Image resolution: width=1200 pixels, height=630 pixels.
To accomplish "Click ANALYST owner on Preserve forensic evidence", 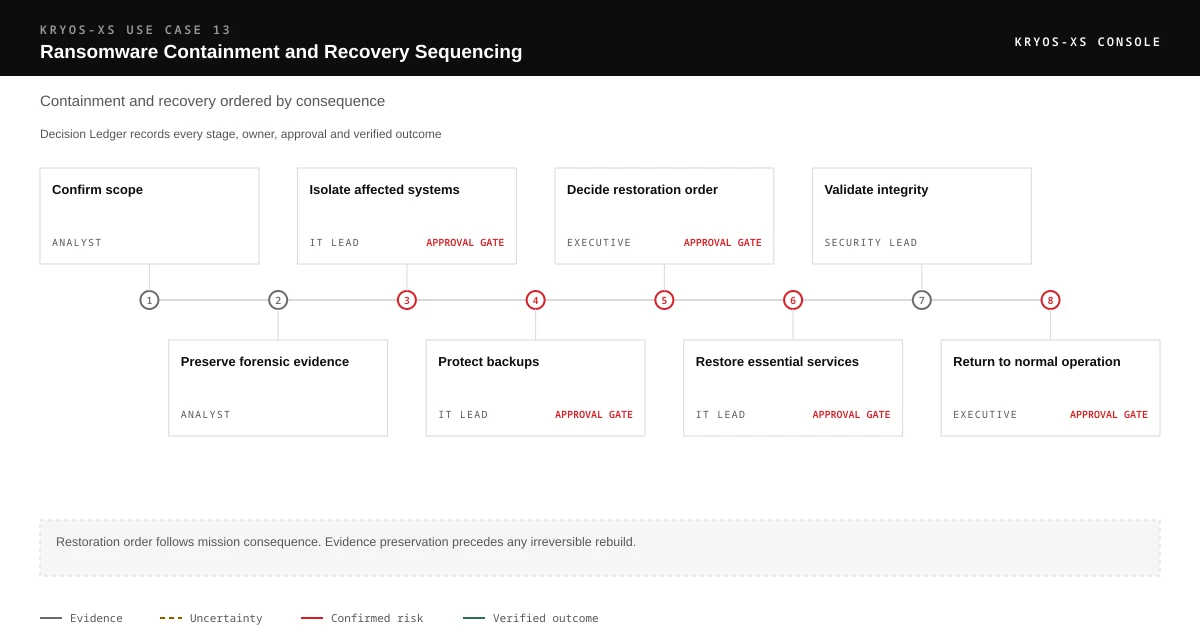I will coord(206,415).
